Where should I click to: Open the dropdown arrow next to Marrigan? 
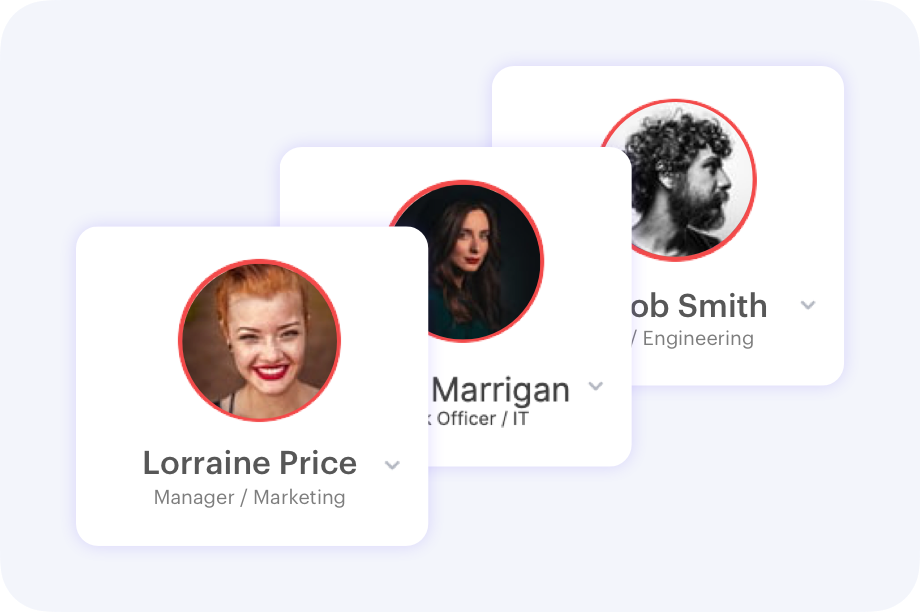pyautogui.click(x=596, y=386)
